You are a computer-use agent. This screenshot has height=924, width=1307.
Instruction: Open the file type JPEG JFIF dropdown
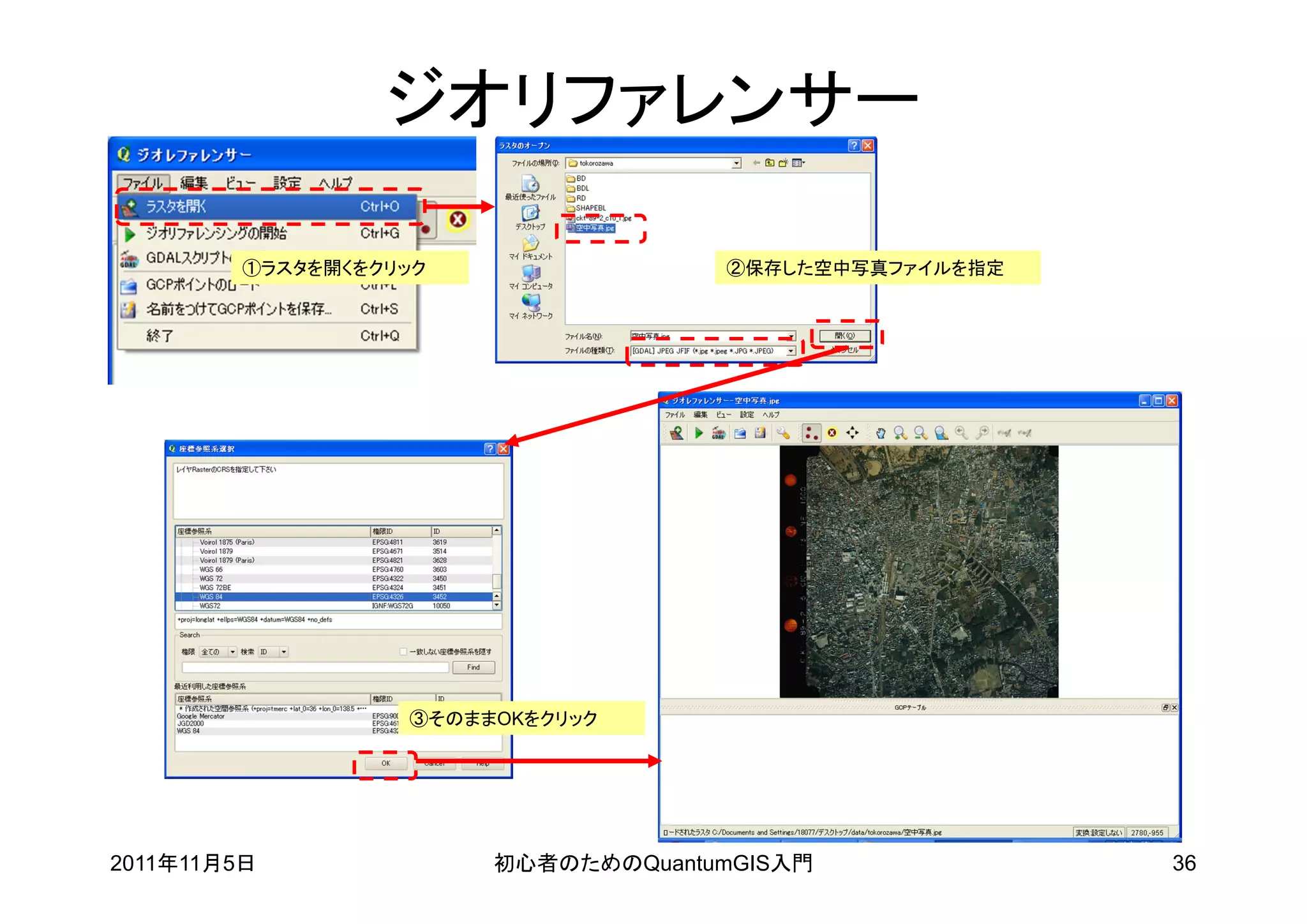791,351
